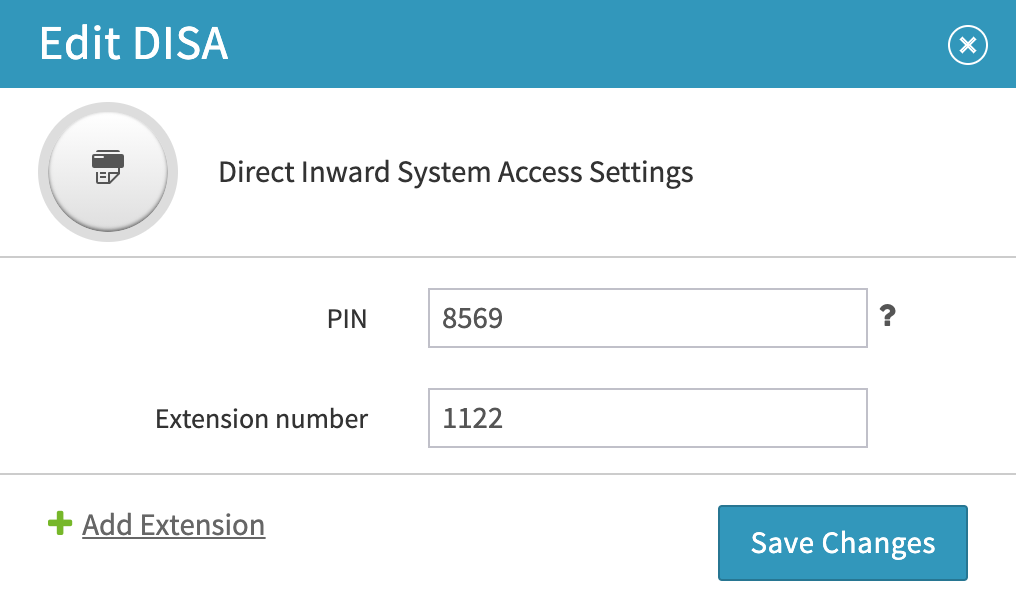Click the Direct Inward System Access Settings heading

(456, 172)
